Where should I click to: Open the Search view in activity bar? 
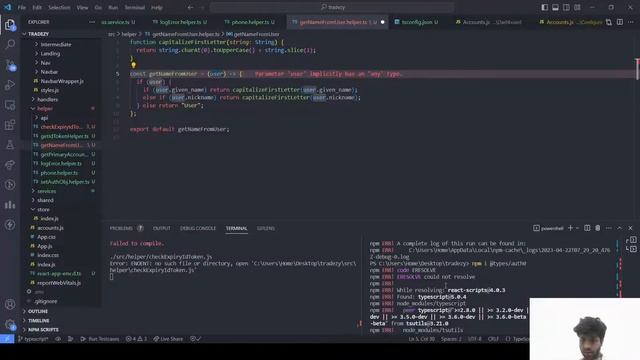pos(10,44)
